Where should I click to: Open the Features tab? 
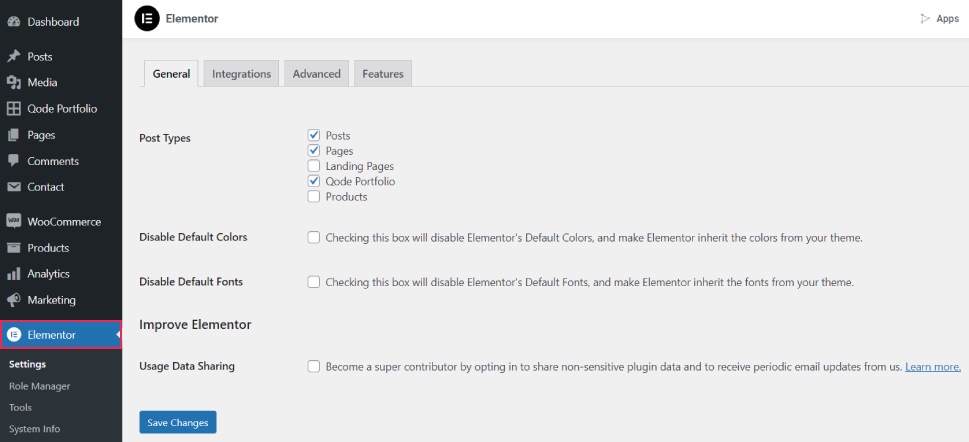coord(383,74)
